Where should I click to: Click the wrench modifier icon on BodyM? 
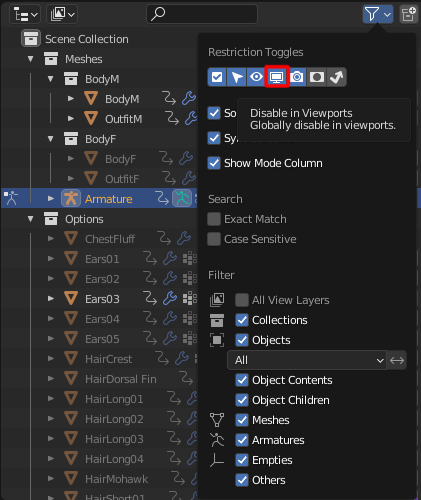pyautogui.click(x=189, y=99)
